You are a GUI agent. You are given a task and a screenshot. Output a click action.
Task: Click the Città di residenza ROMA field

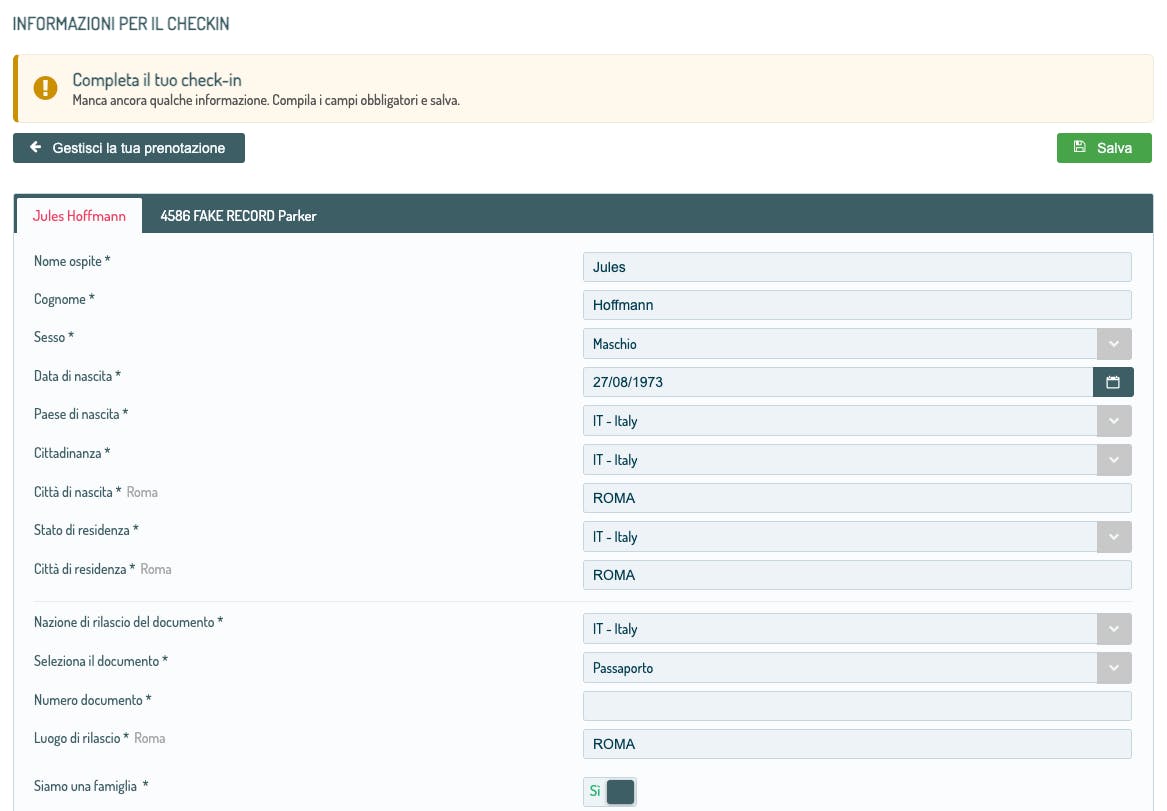(x=857, y=575)
